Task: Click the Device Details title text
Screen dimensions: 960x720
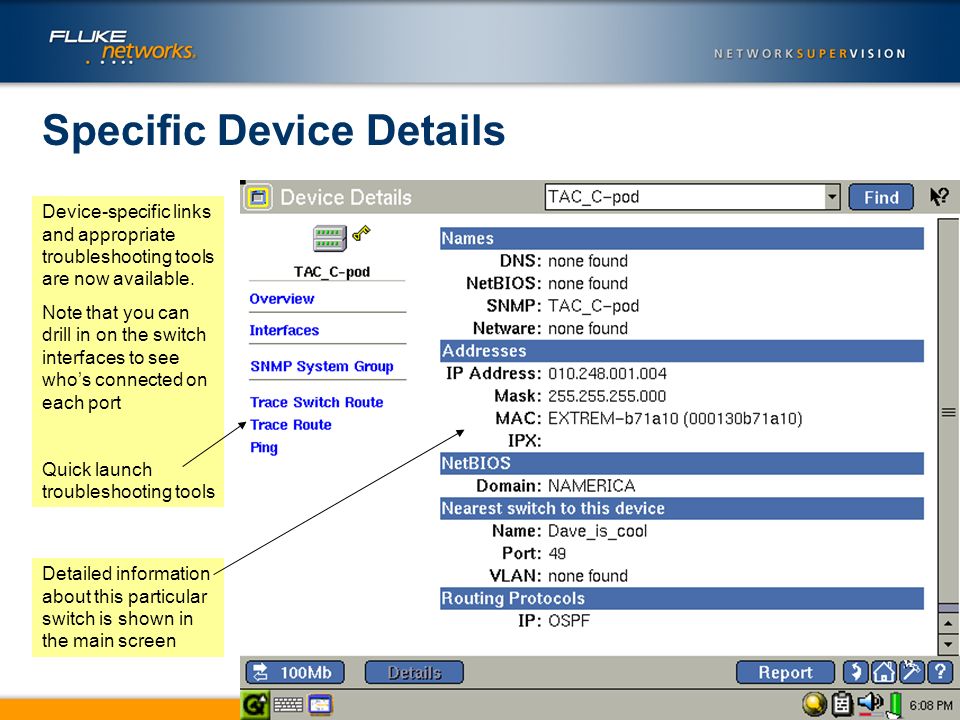Action: pos(346,197)
